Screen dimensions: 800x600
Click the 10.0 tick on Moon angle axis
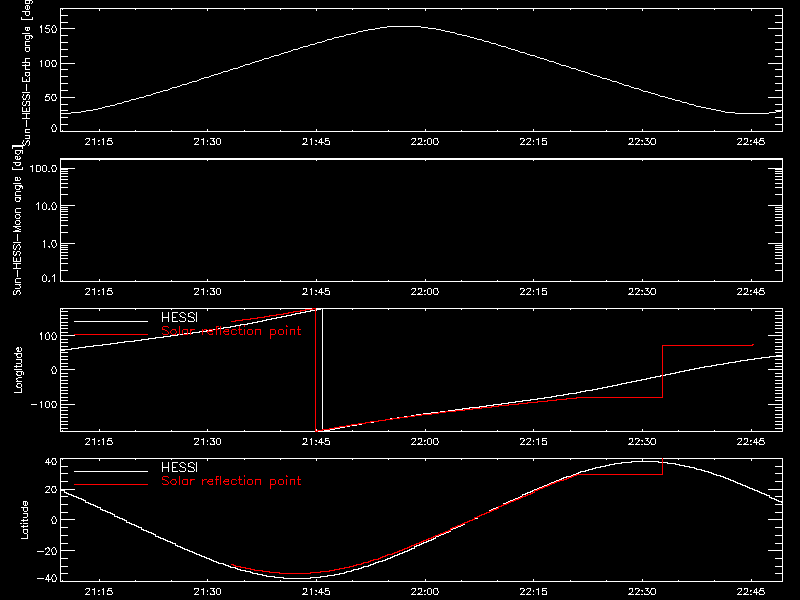click(46, 206)
